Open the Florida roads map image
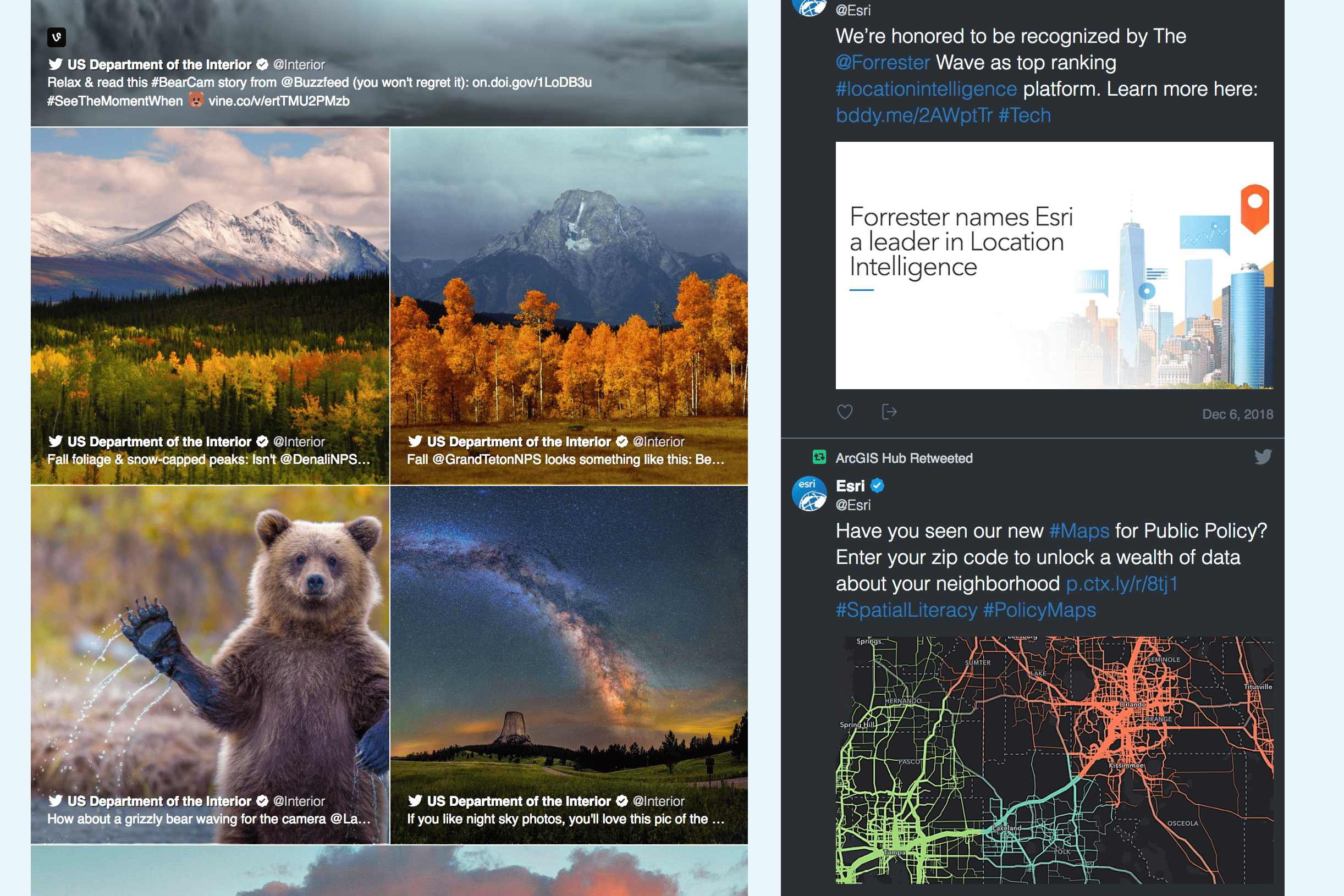The image size is (1344, 896). pyautogui.click(x=1054, y=760)
